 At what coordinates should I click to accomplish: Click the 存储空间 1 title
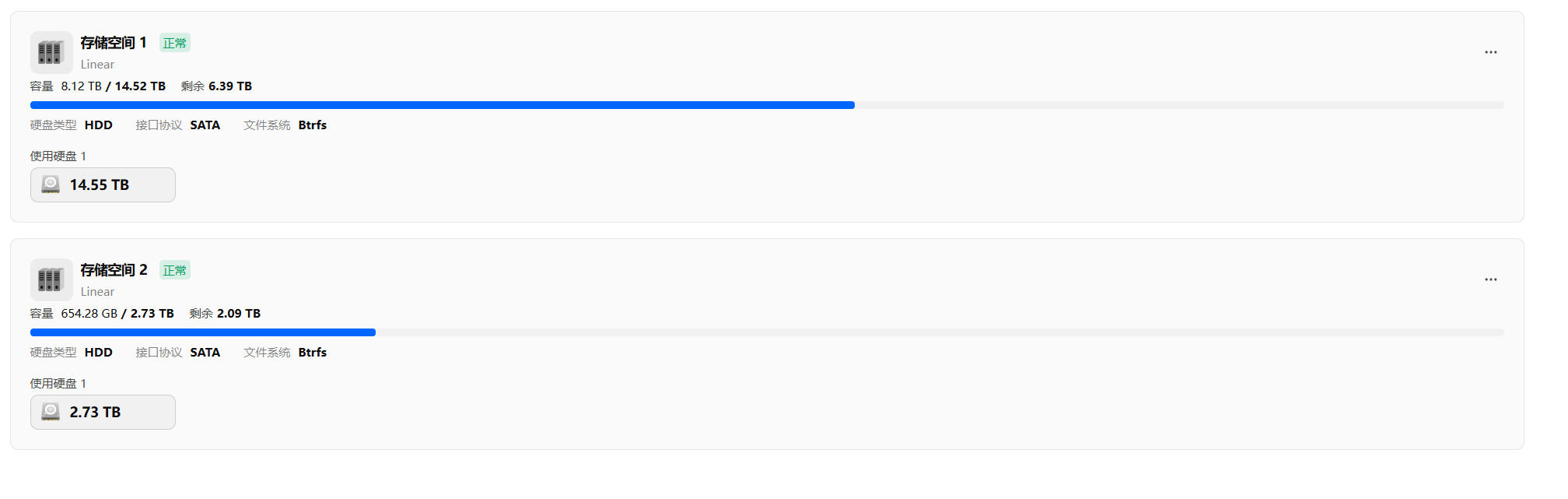click(x=114, y=43)
